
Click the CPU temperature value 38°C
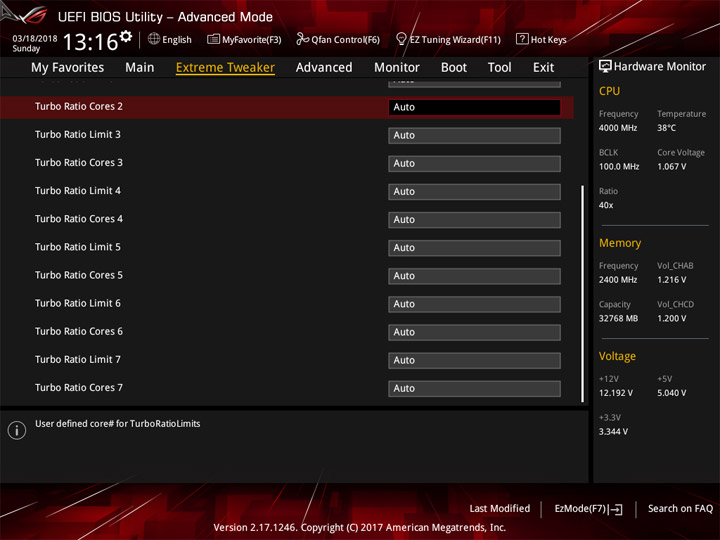pos(666,128)
